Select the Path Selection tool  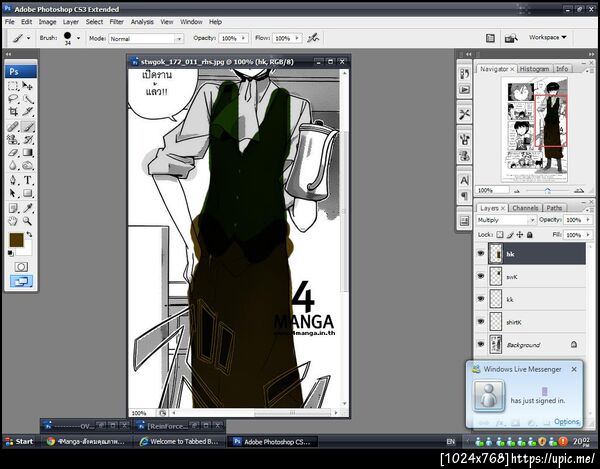(x=13, y=193)
